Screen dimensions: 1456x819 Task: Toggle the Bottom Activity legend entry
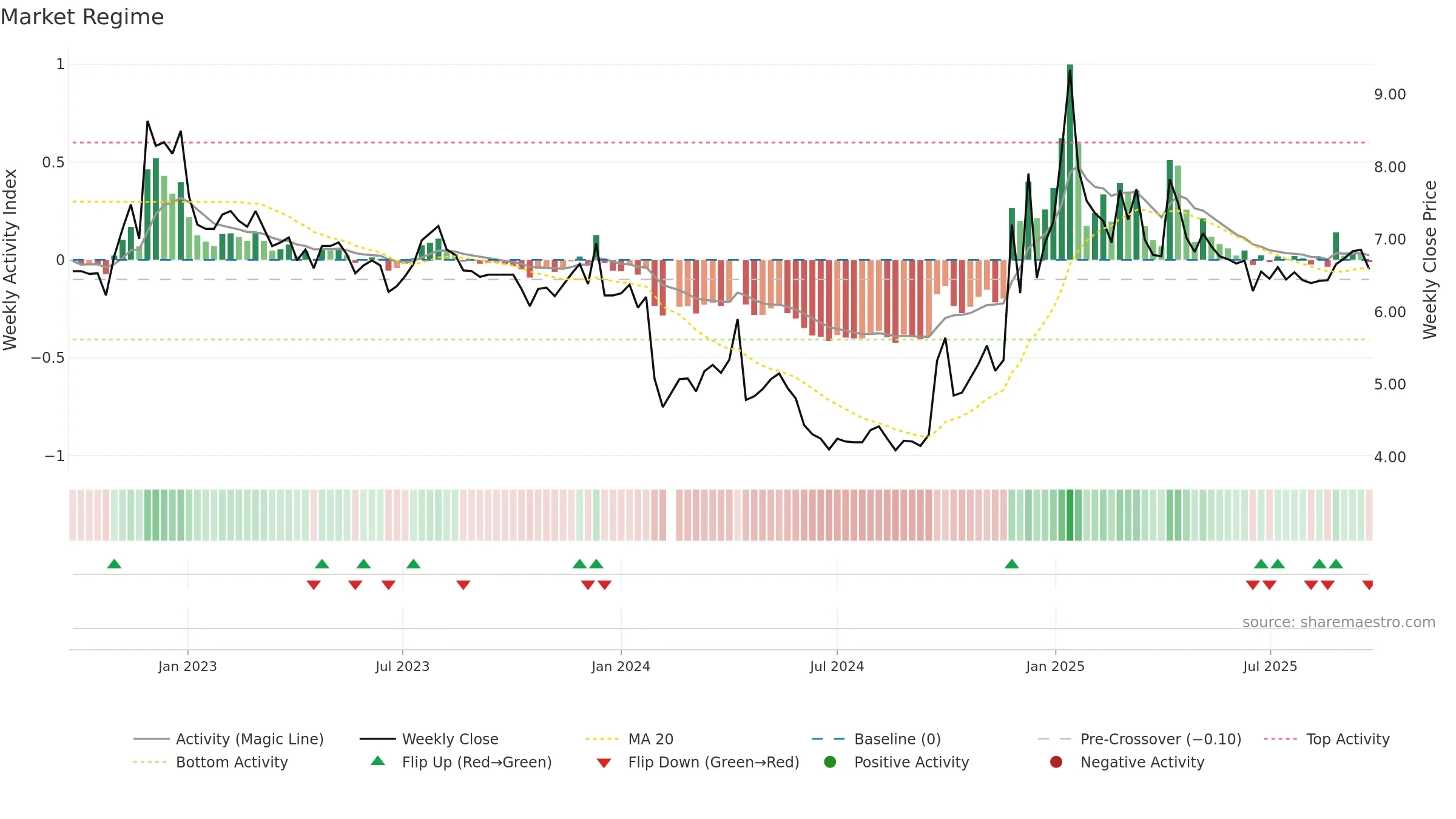[211, 762]
